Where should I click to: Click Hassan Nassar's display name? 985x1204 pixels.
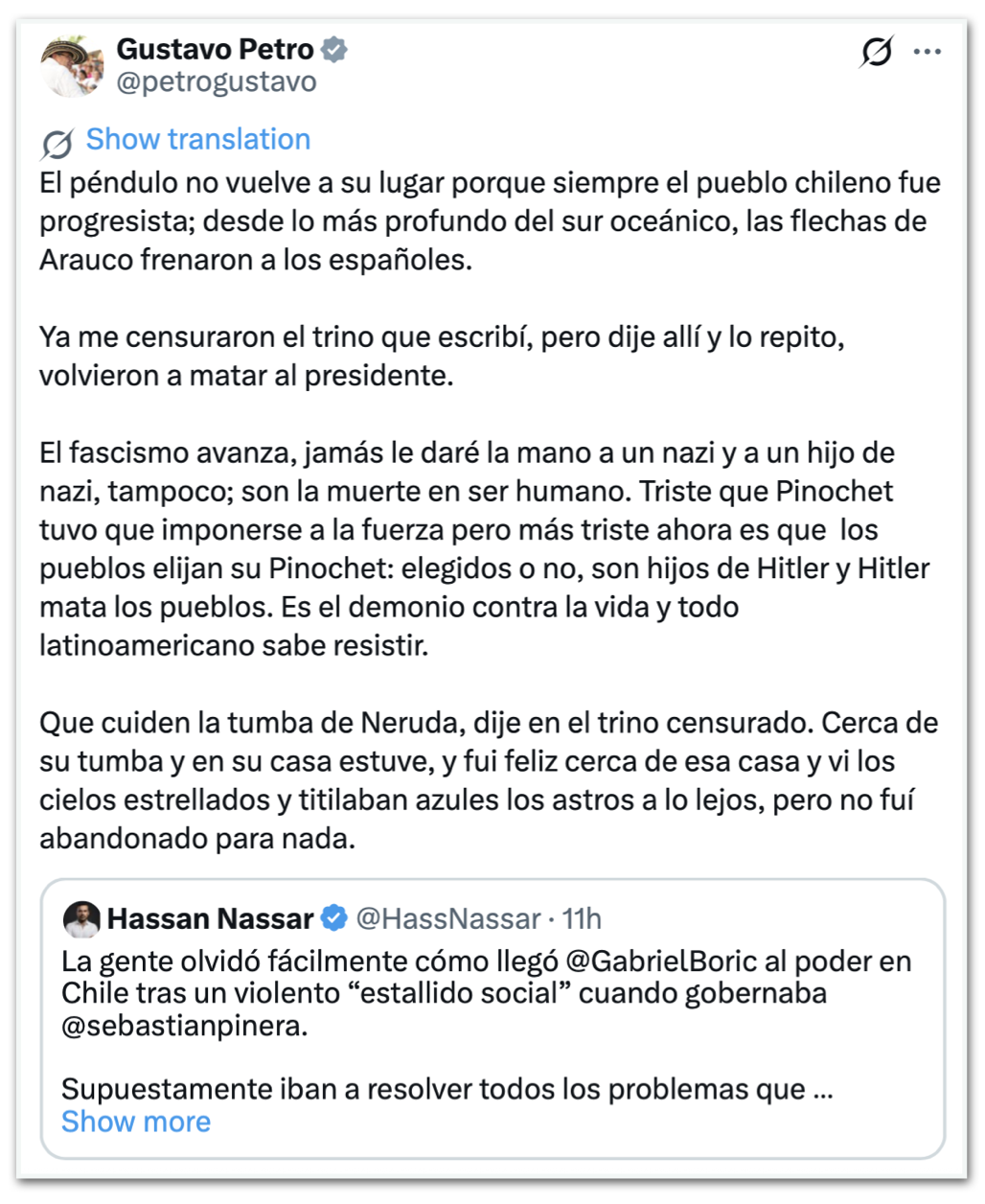(213, 917)
